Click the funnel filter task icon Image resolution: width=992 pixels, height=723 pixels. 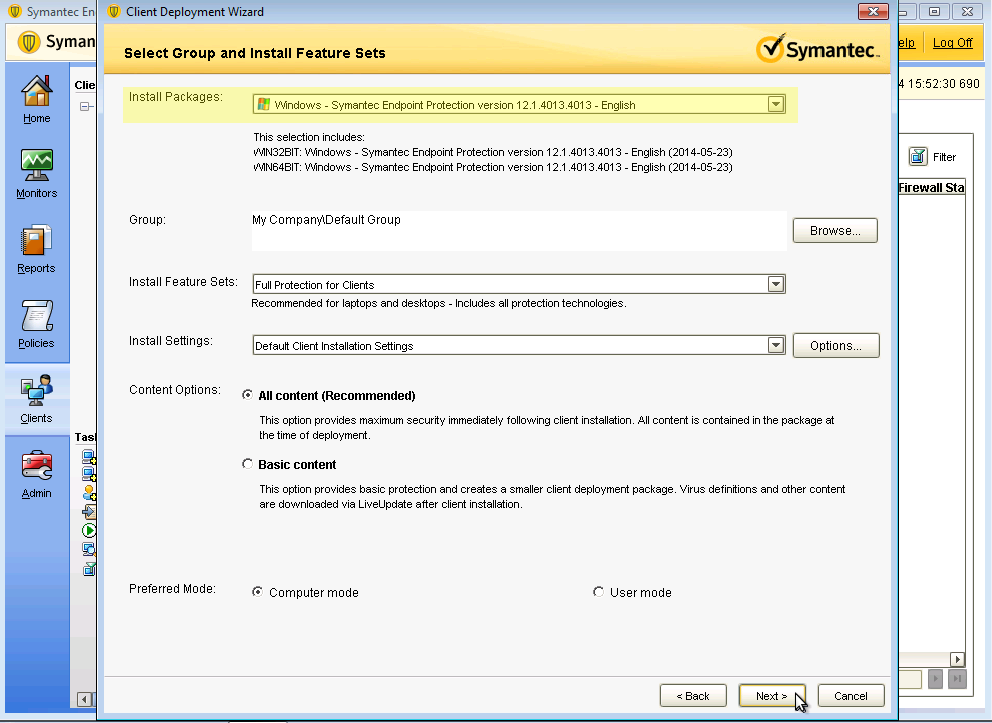(89, 569)
